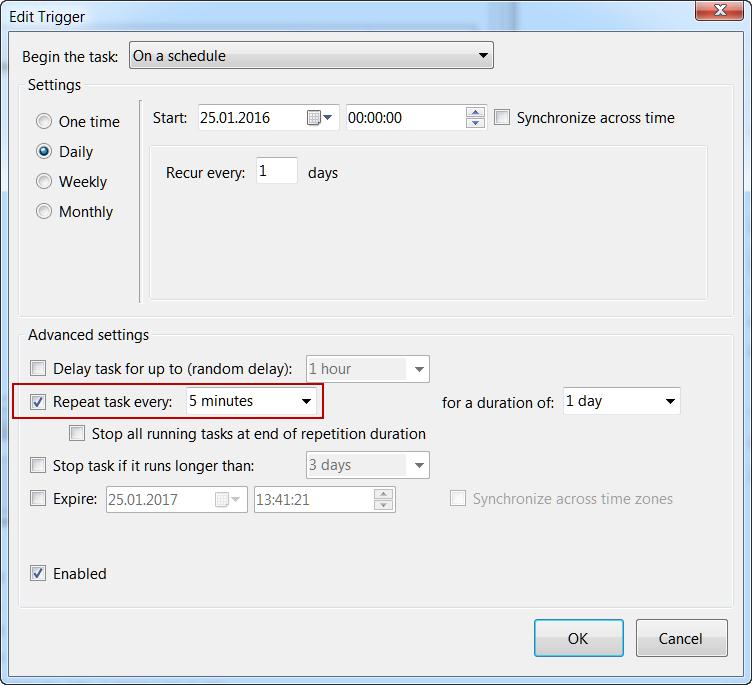Toggle Delay task for up to checkbox
752x685 pixels.
pos(38,368)
